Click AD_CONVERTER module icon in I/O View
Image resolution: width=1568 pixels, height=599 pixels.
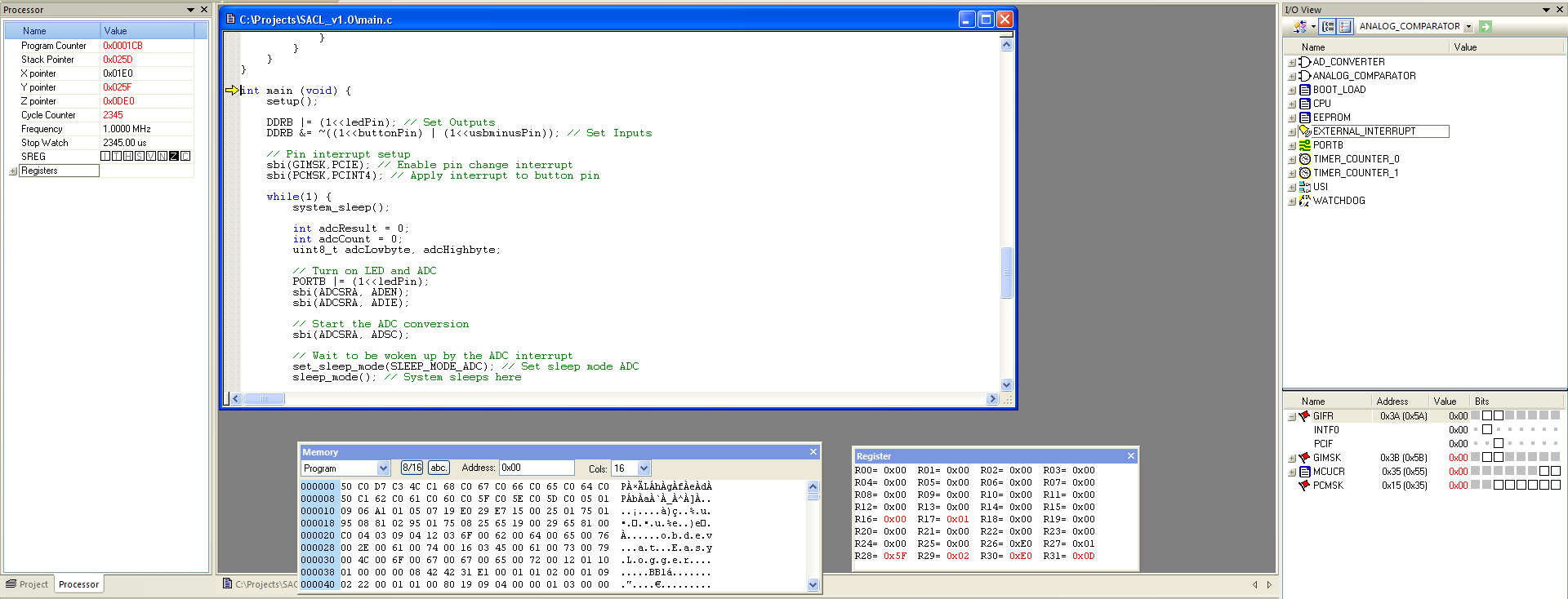[1305, 62]
